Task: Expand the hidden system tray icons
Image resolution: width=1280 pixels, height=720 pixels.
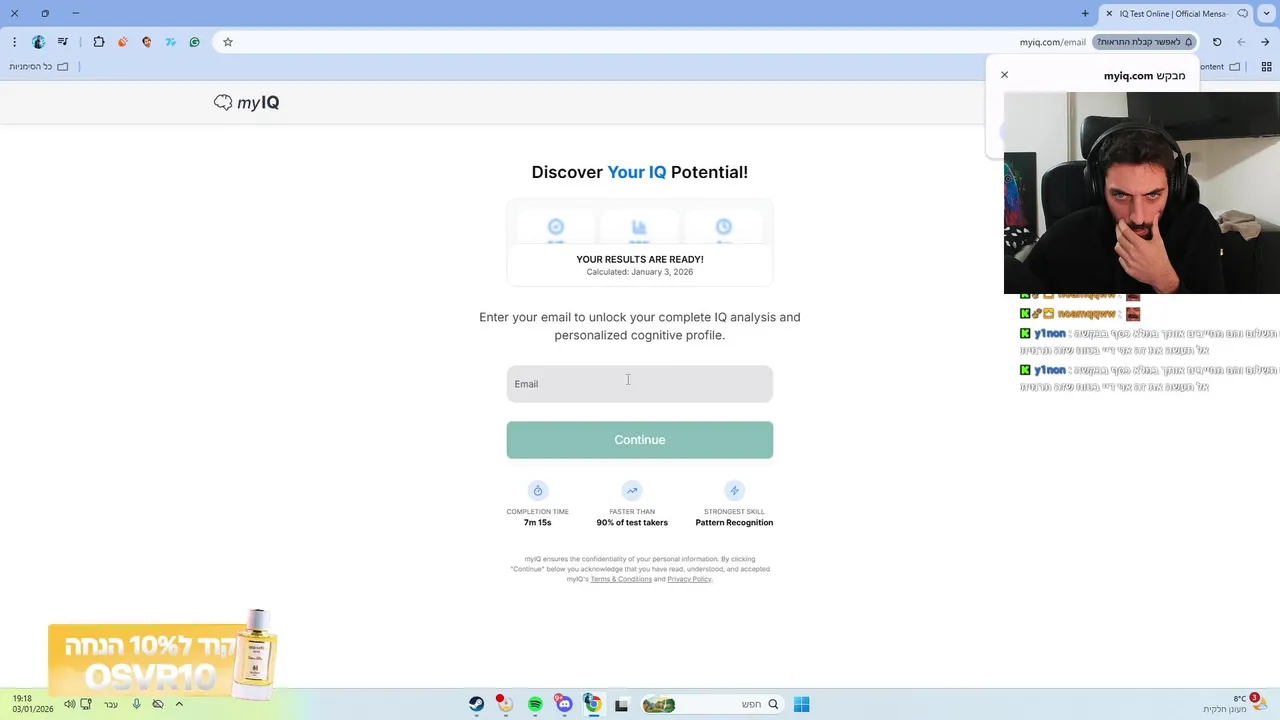Action: [x=179, y=704]
